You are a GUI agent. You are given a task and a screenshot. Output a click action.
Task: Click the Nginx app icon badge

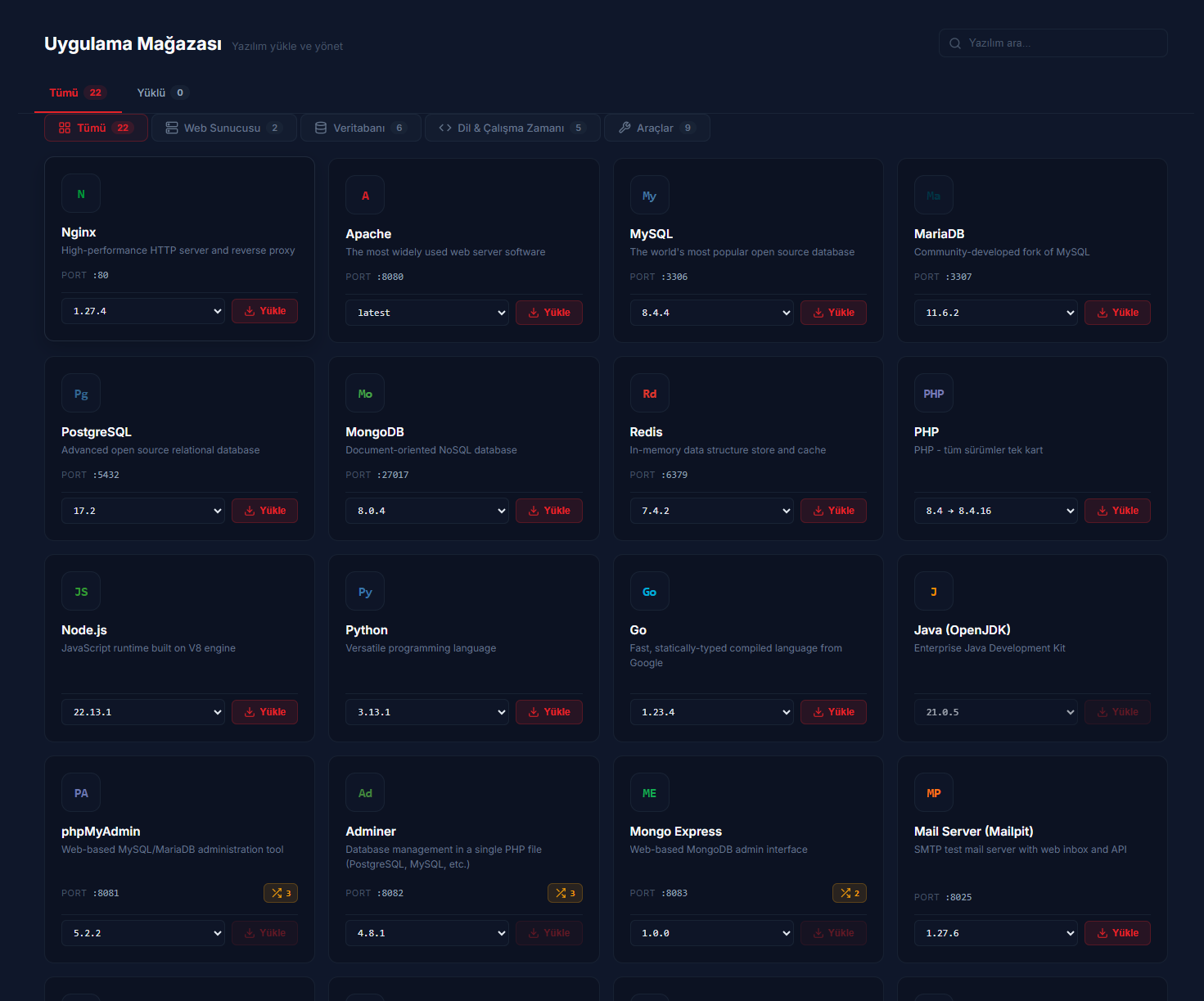[81, 194]
